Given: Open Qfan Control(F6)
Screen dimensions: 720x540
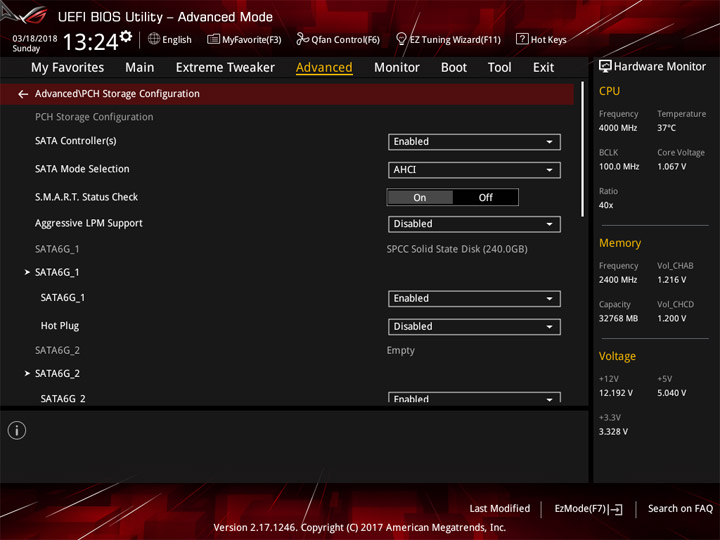Looking at the screenshot, I should [x=338, y=39].
